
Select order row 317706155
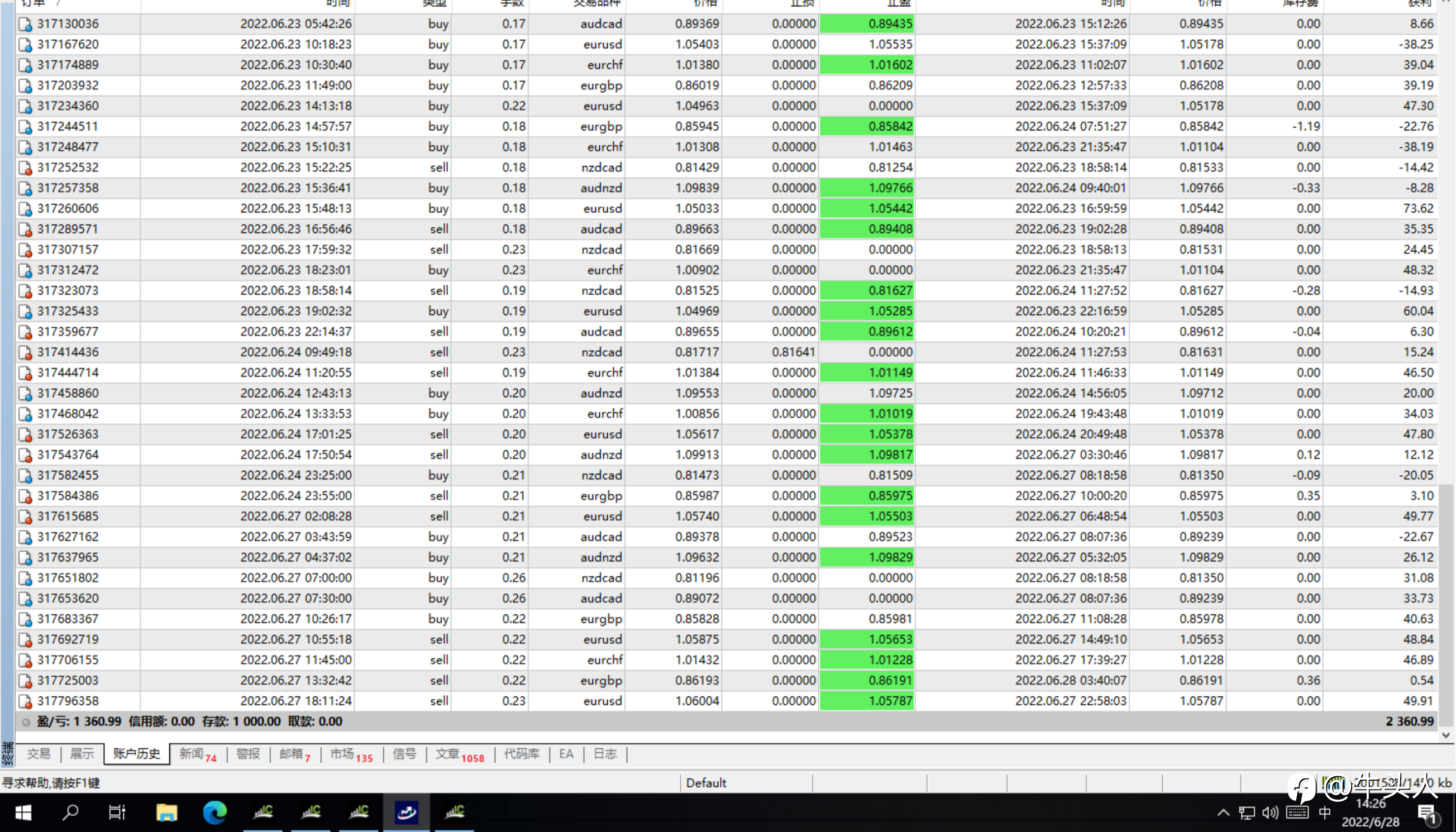point(725,661)
